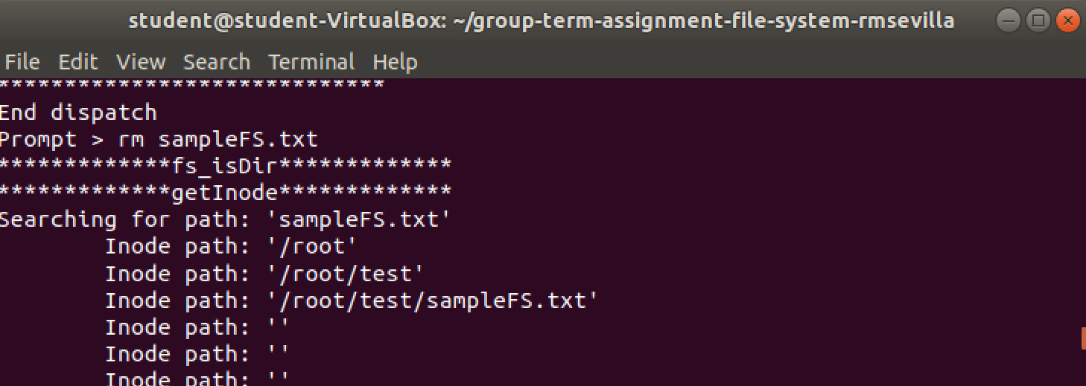Maximize the terminal window
The width and height of the screenshot is (1086, 386).
(x=1038, y=21)
